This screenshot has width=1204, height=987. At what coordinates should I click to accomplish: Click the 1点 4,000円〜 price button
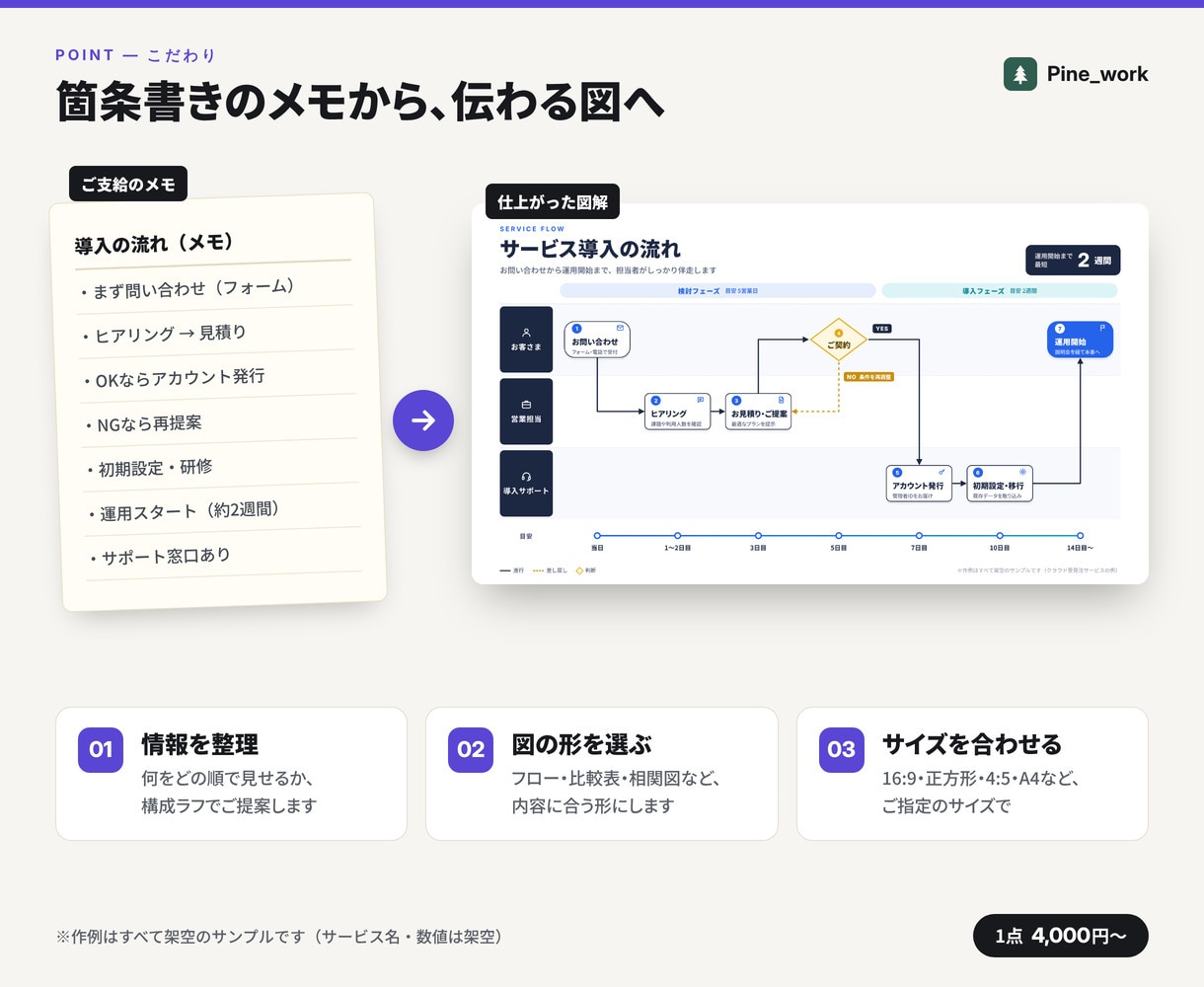(1061, 936)
